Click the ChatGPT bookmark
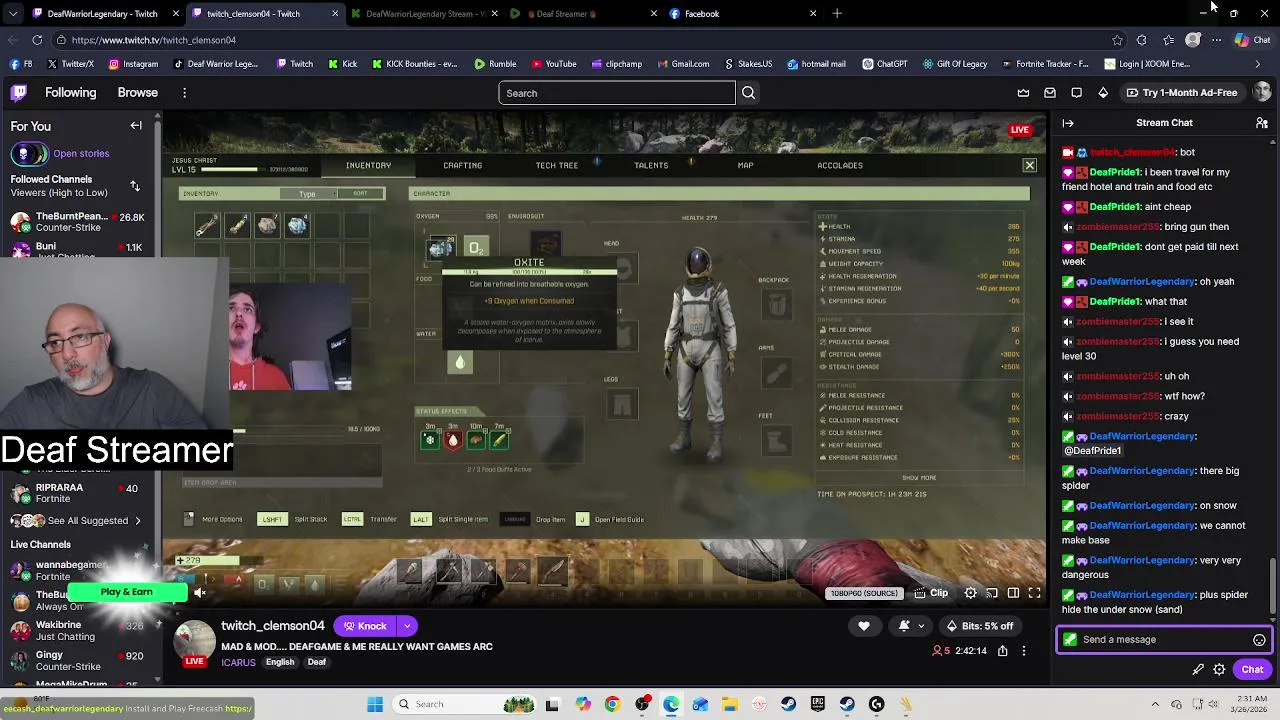The image size is (1280, 720). pos(884,64)
